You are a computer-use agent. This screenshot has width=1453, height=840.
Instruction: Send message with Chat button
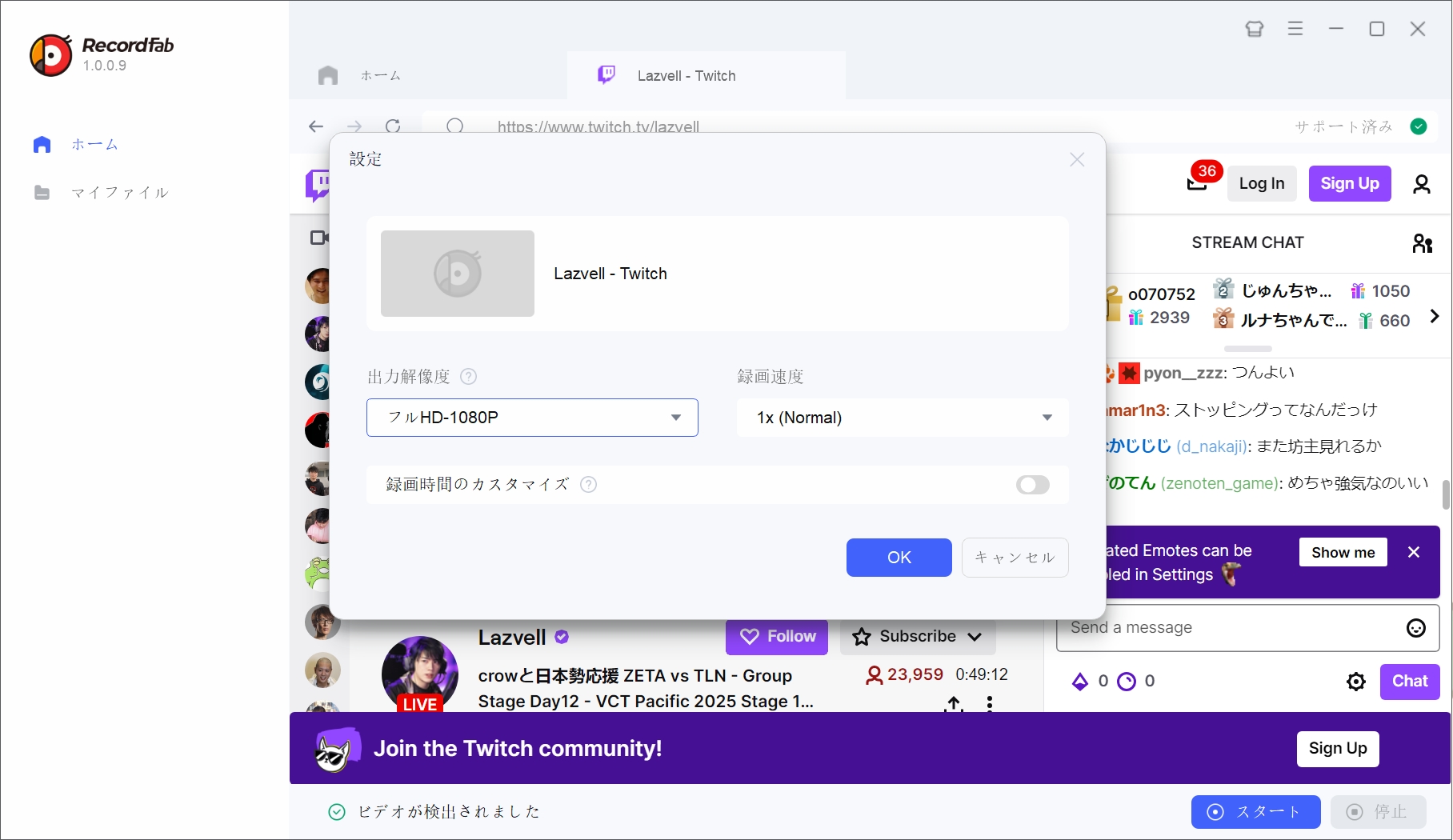[x=1410, y=682]
